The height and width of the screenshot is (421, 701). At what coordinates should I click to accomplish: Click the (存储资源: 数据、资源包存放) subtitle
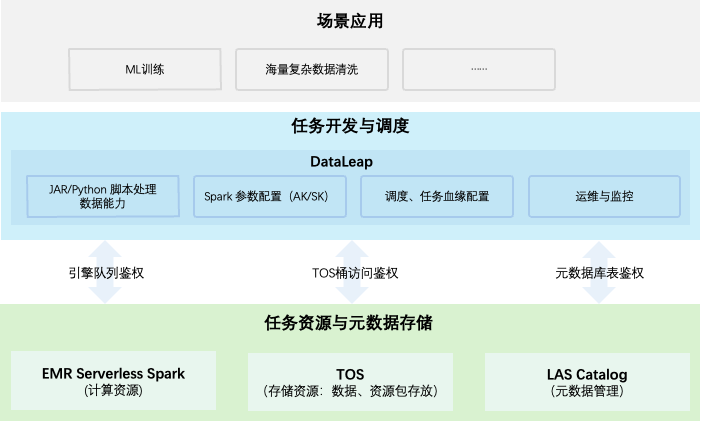[x=350, y=391]
